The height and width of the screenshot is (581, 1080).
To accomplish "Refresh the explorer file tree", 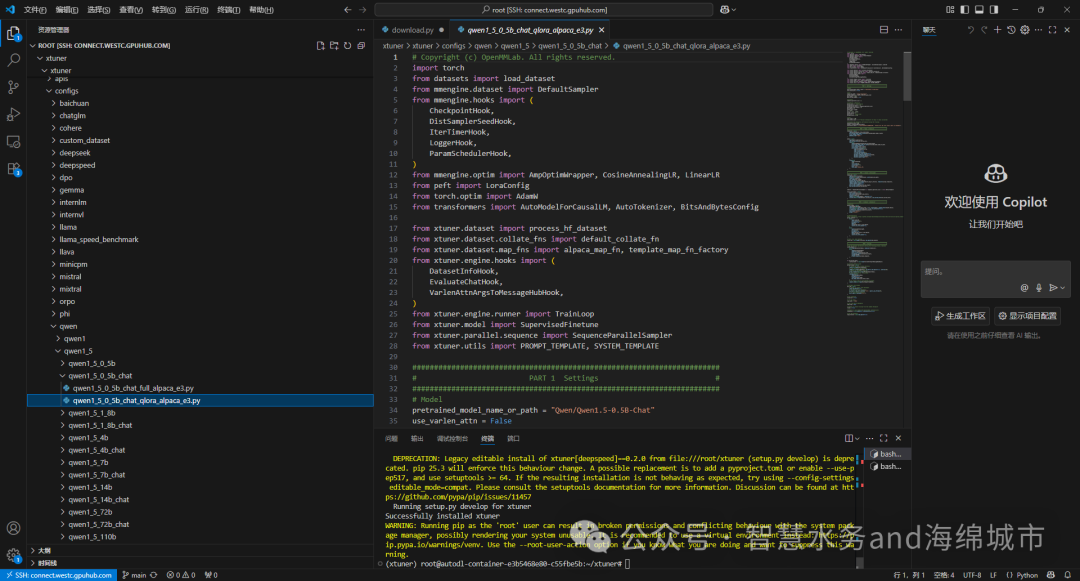I will click(x=348, y=45).
